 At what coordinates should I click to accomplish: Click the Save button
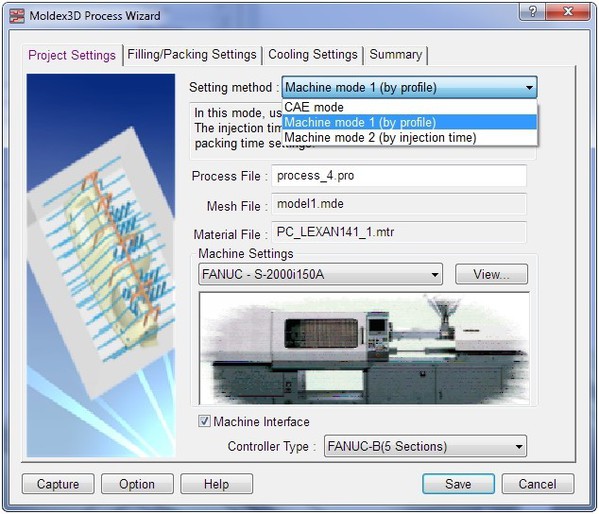(458, 484)
